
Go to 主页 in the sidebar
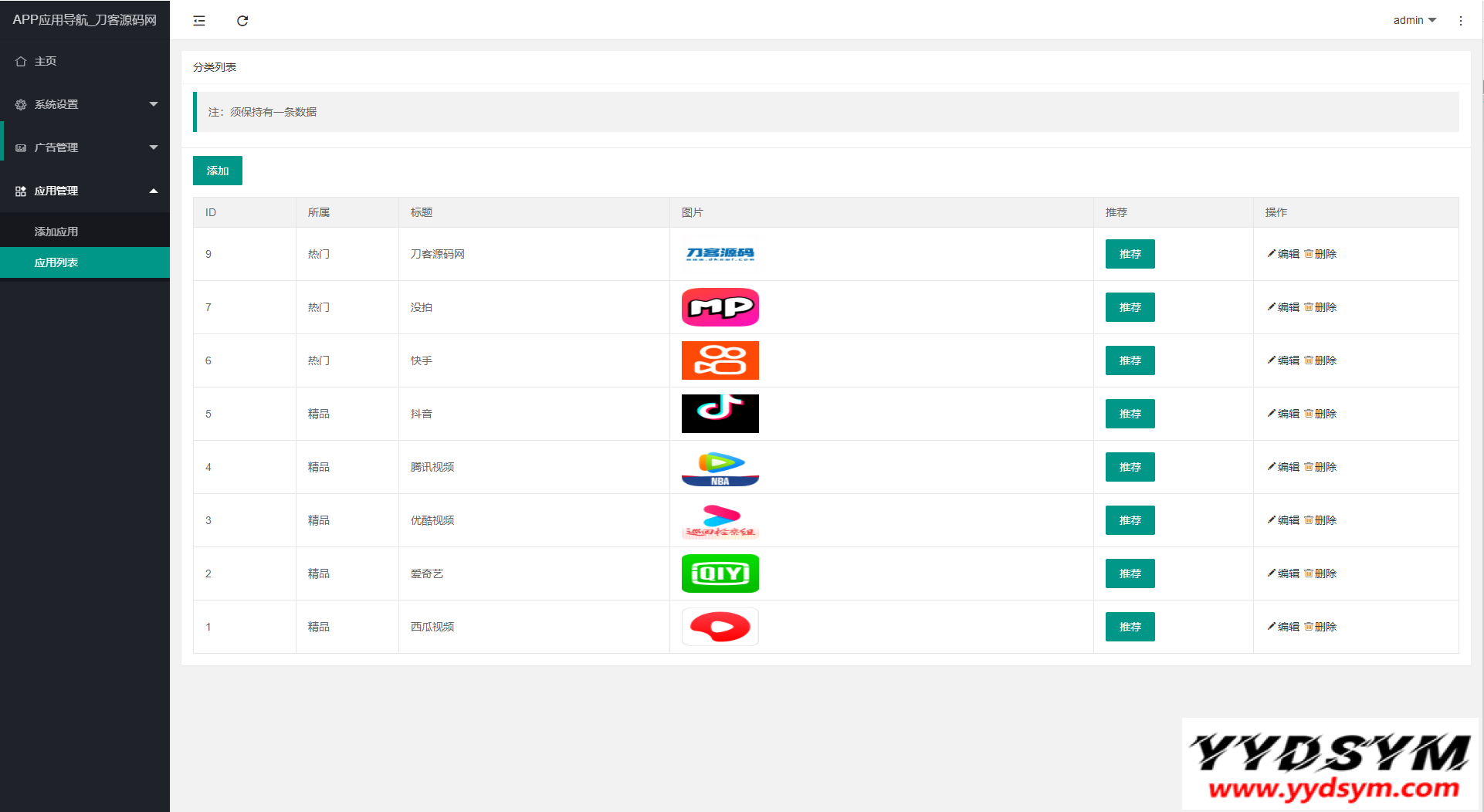pos(46,61)
